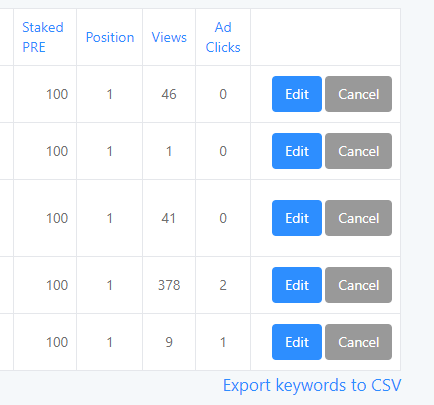Sort table by Staked PRE column
Image resolution: width=434 pixels, height=405 pixels.
click(43, 37)
